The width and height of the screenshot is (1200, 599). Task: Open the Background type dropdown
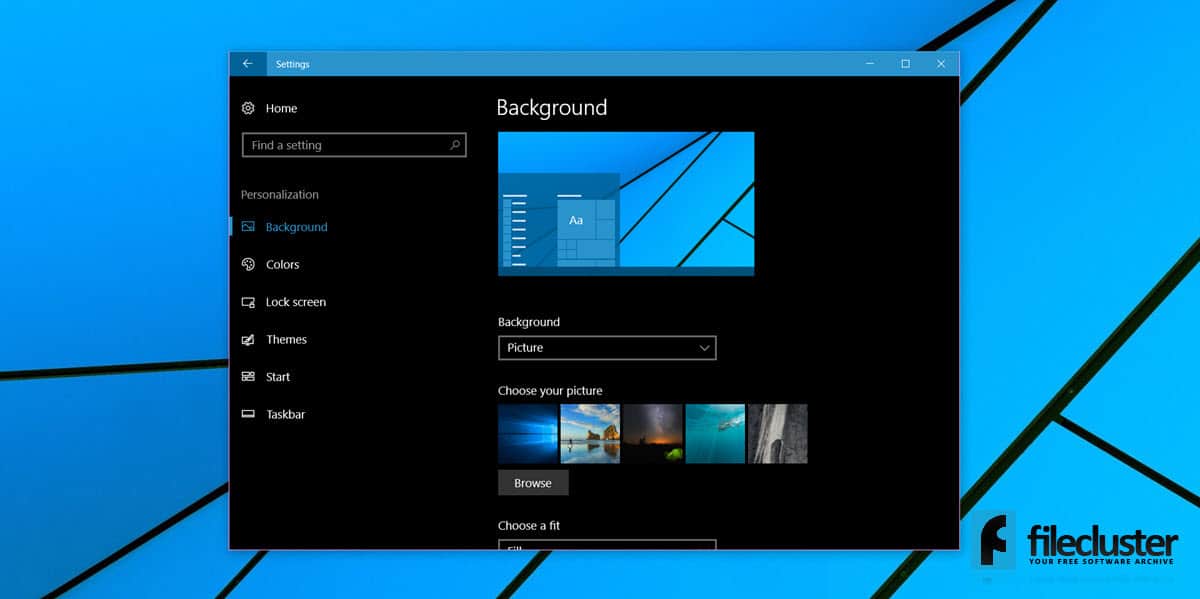pos(607,348)
